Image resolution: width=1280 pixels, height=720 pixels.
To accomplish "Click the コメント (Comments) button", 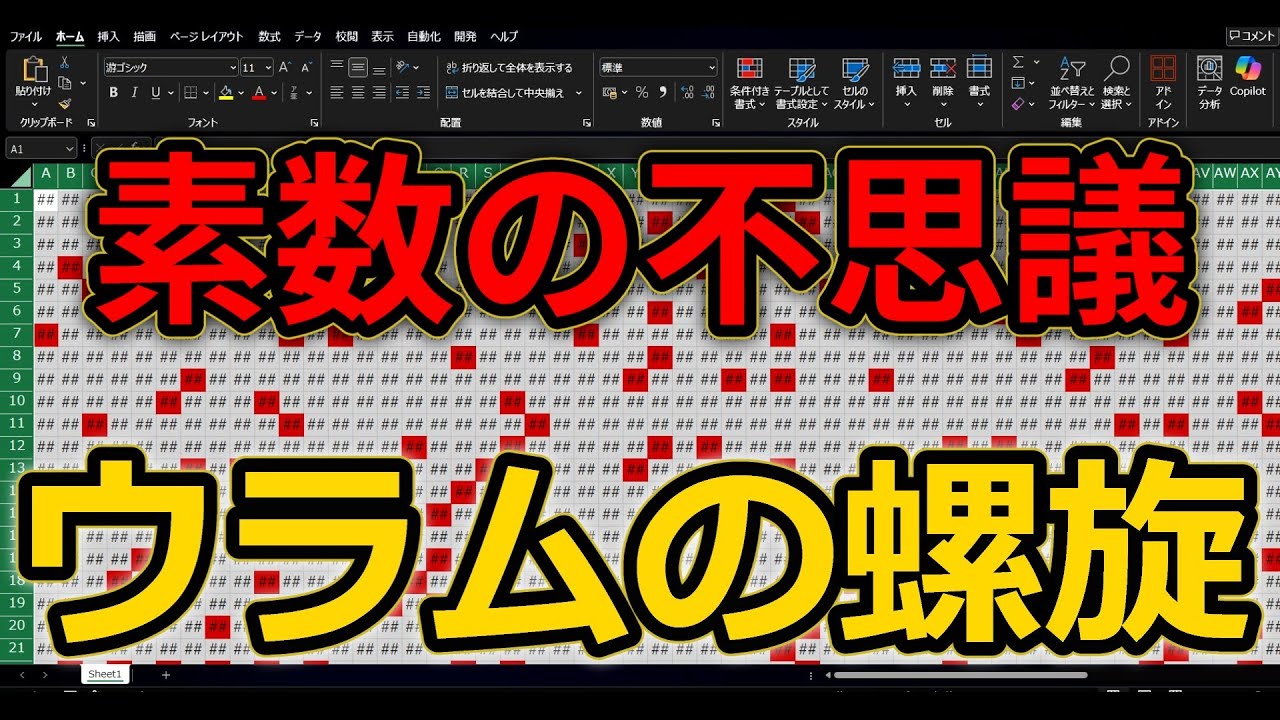I will pyautogui.click(x=1252, y=36).
